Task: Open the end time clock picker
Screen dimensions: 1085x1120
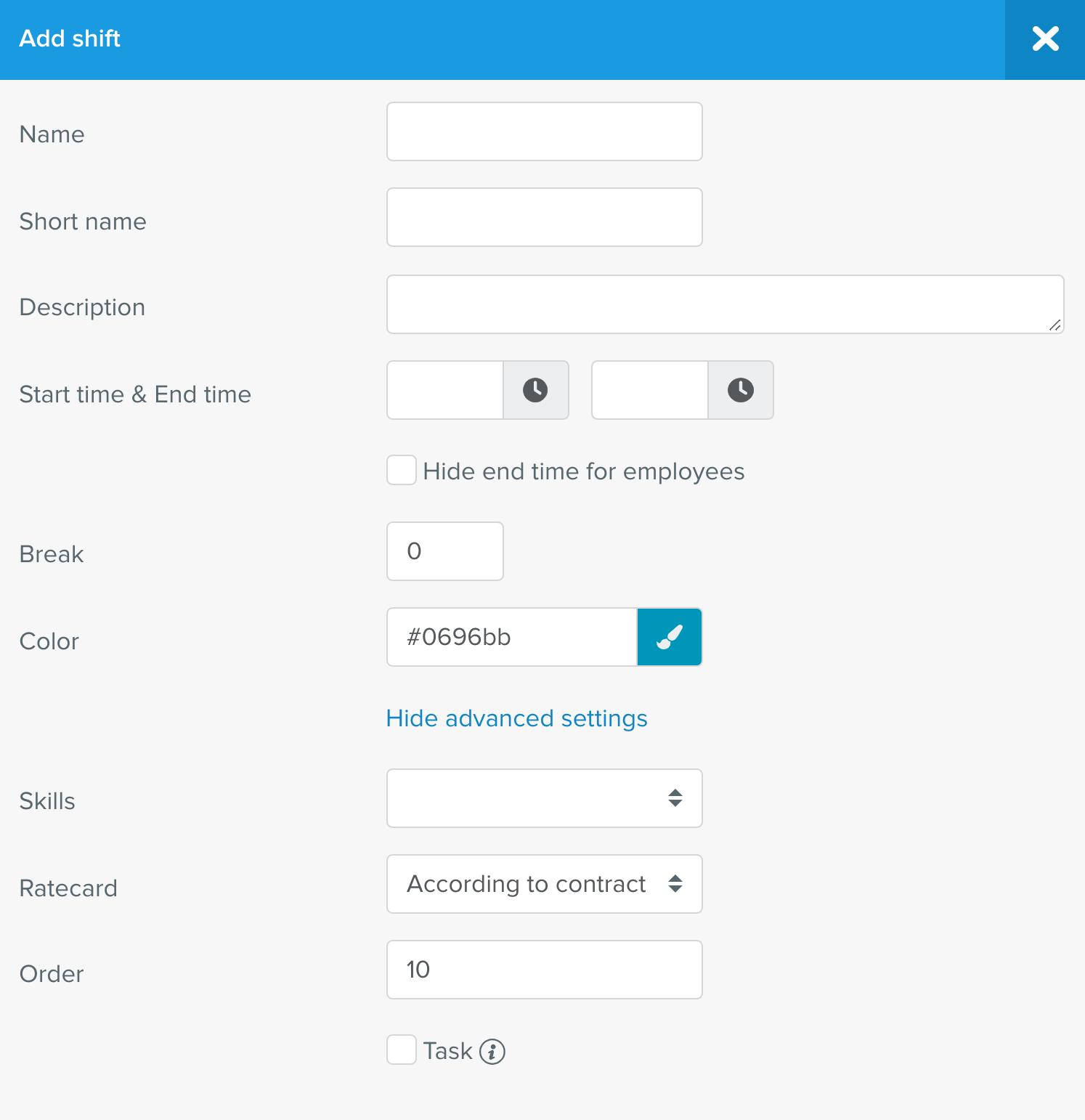Action: click(x=740, y=390)
